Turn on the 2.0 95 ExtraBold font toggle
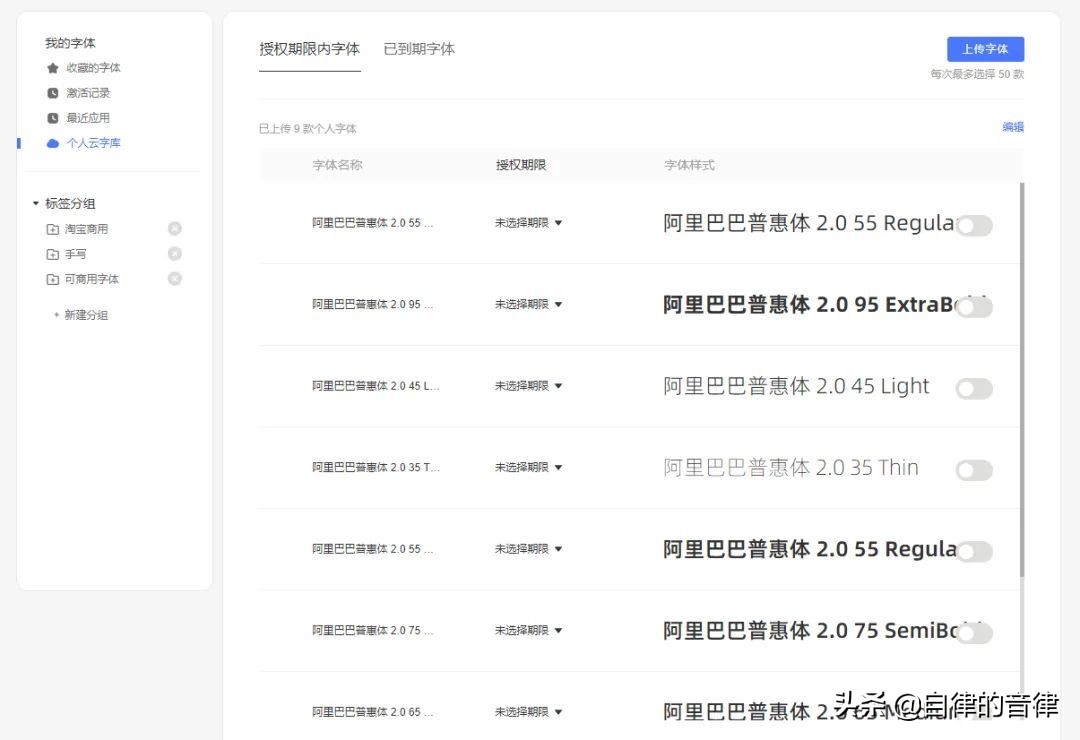 [x=974, y=307]
